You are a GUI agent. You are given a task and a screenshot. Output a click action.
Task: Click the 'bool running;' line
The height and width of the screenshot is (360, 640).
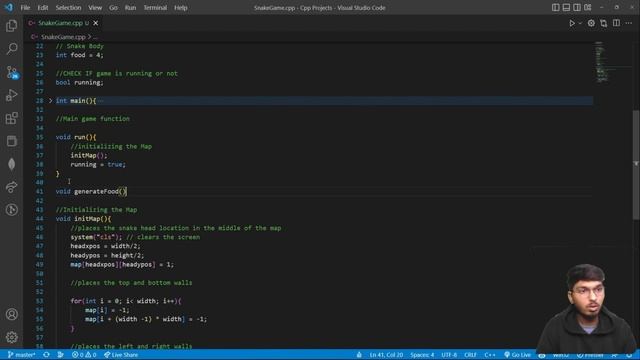click(x=80, y=82)
